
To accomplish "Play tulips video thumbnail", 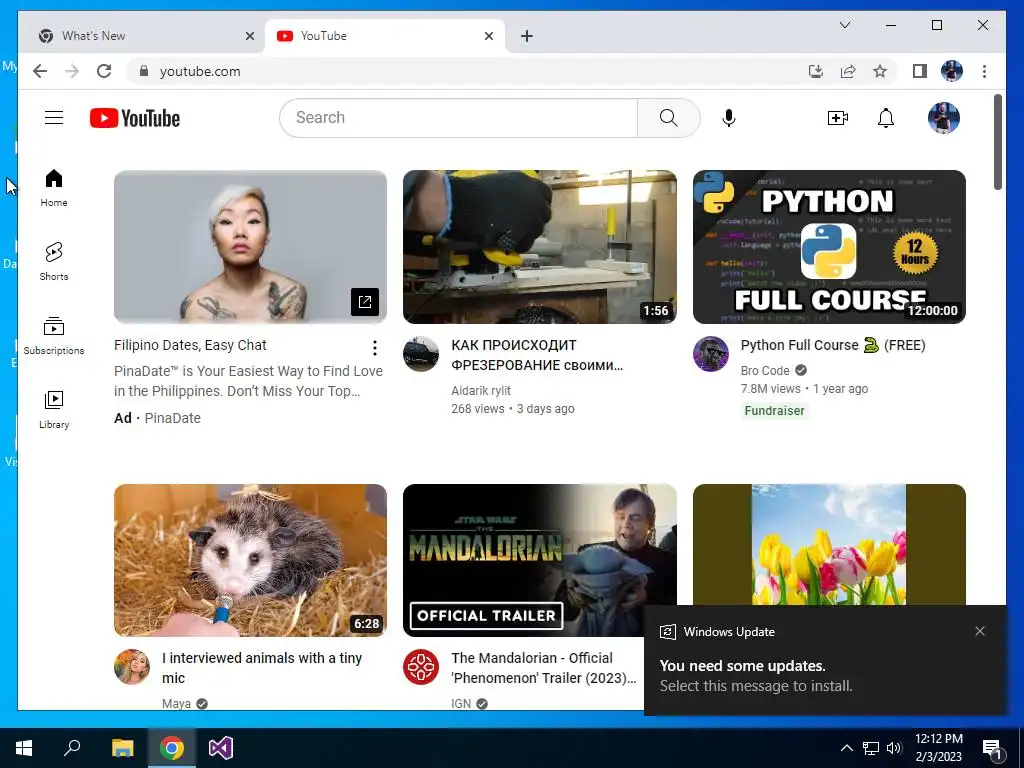I will point(829,544).
